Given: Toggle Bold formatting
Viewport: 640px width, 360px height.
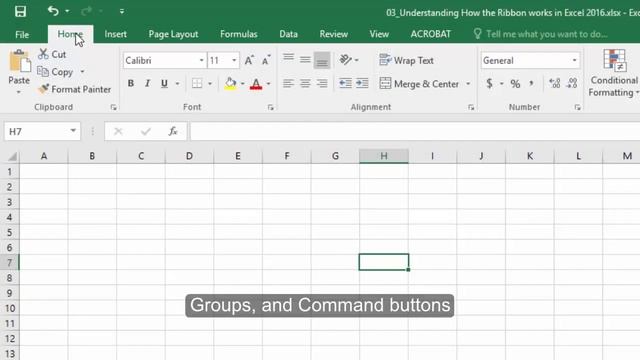Looking at the screenshot, I should (x=131, y=84).
